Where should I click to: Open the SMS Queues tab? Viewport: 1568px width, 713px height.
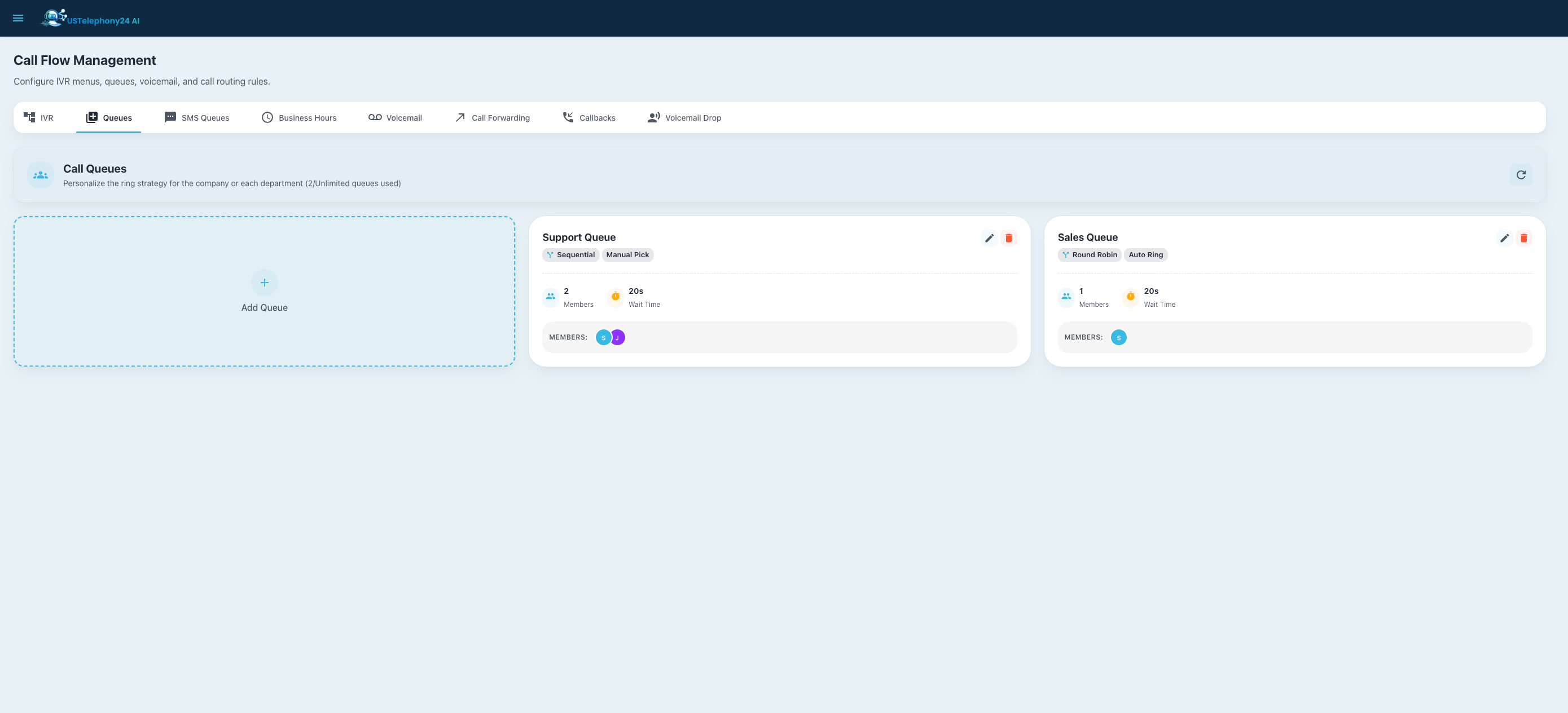click(196, 118)
